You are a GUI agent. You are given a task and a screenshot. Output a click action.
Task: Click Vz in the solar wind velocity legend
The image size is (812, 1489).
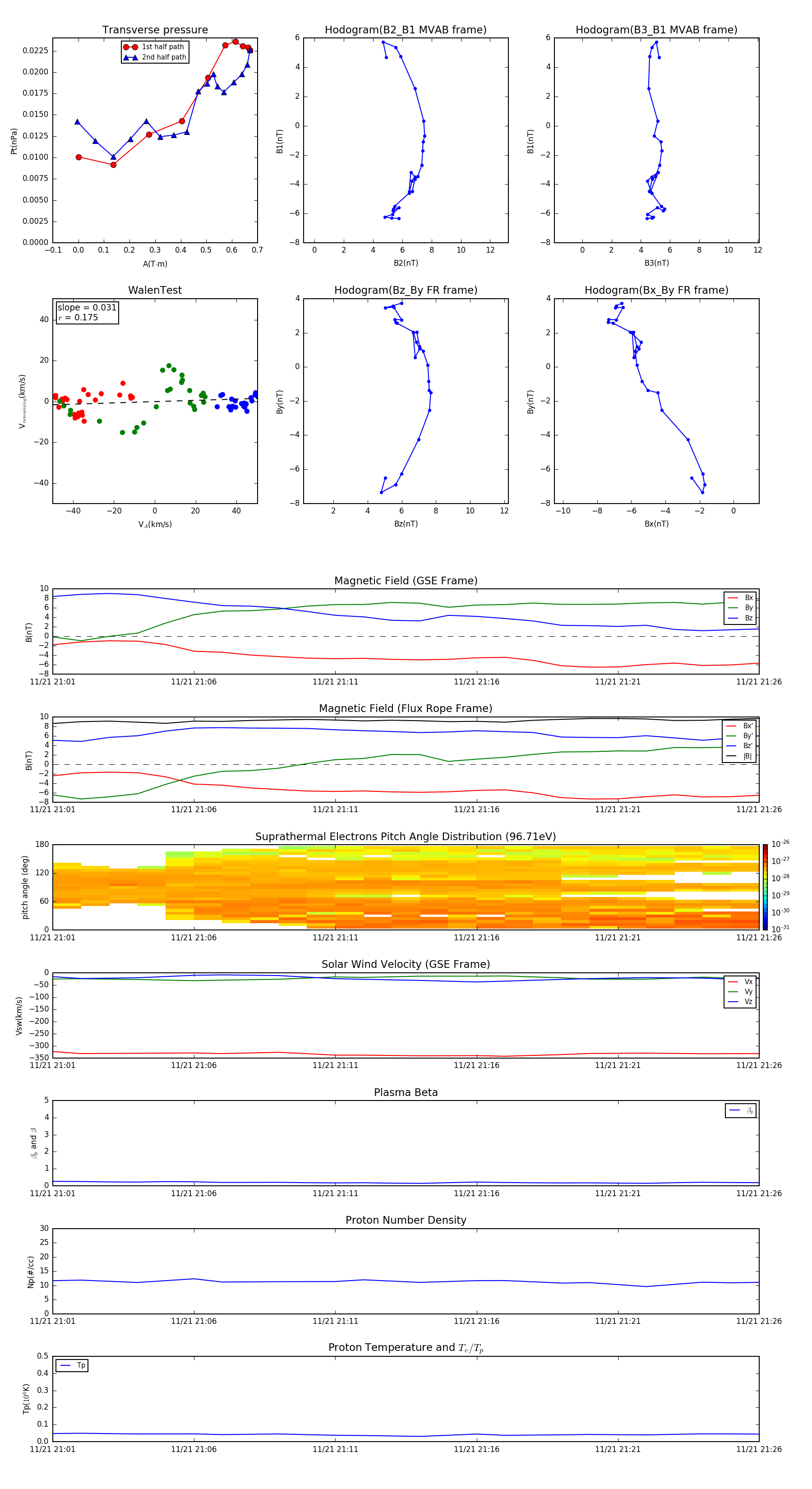tap(740, 1002)
